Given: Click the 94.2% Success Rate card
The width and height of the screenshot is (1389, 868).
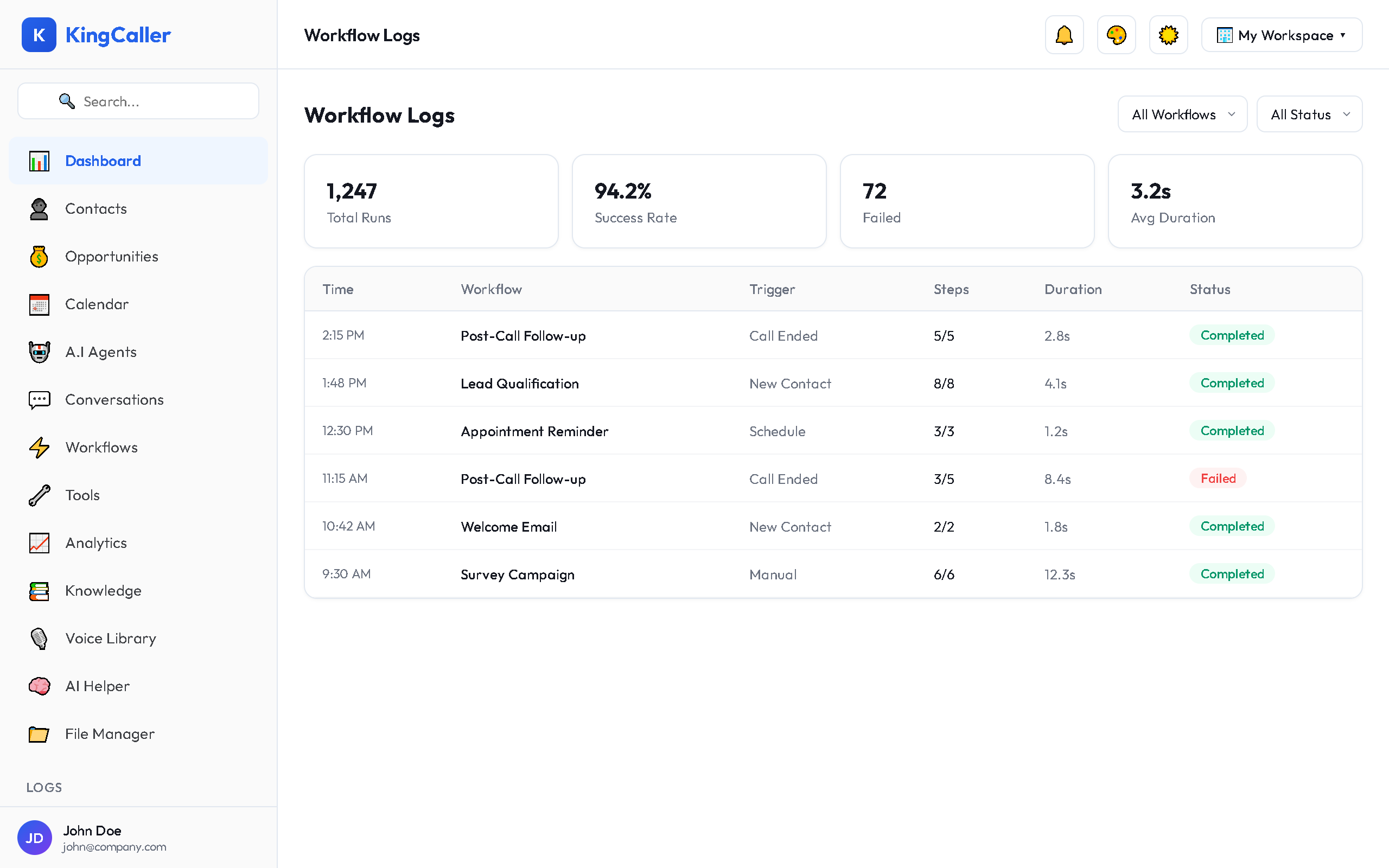Looking at the screenshot, I should (698, 201).
